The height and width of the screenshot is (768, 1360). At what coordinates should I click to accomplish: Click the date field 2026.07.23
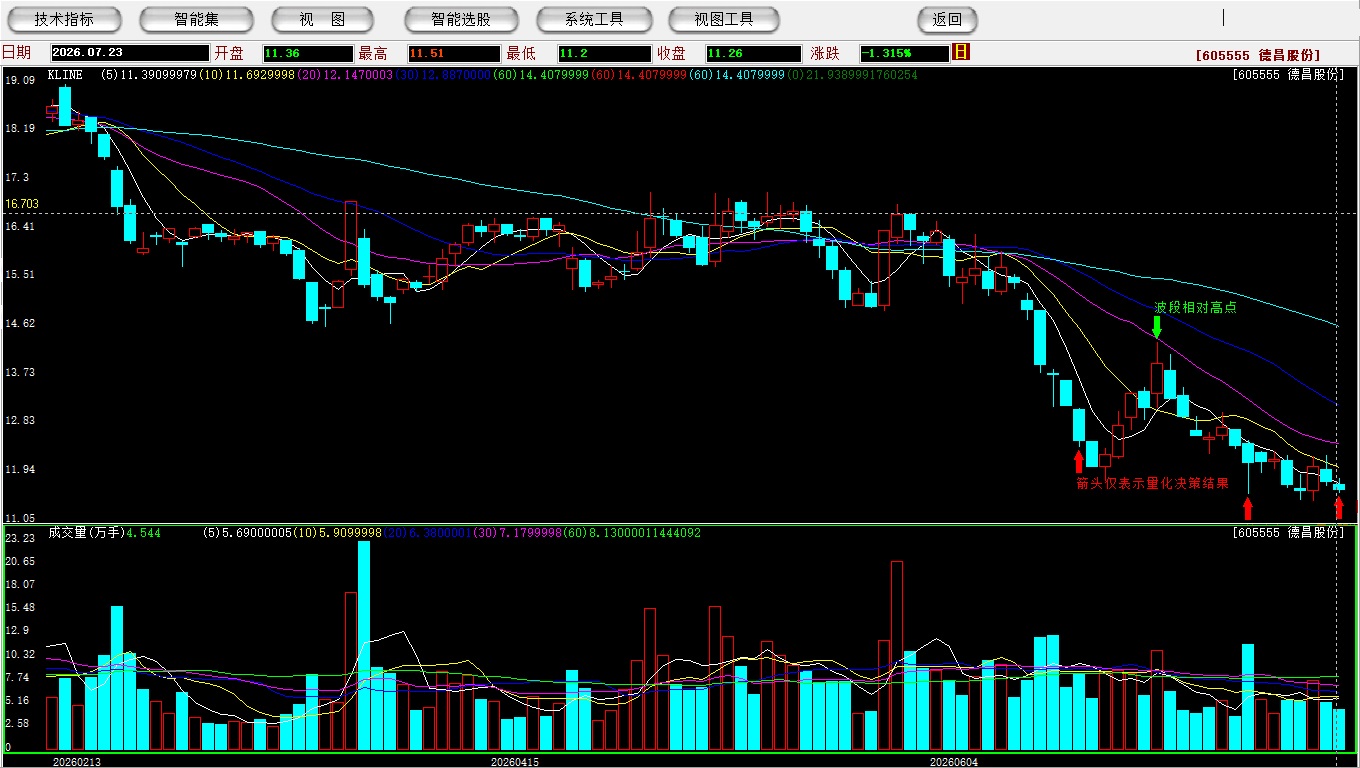pyautogui.click(x=129, y=53)
